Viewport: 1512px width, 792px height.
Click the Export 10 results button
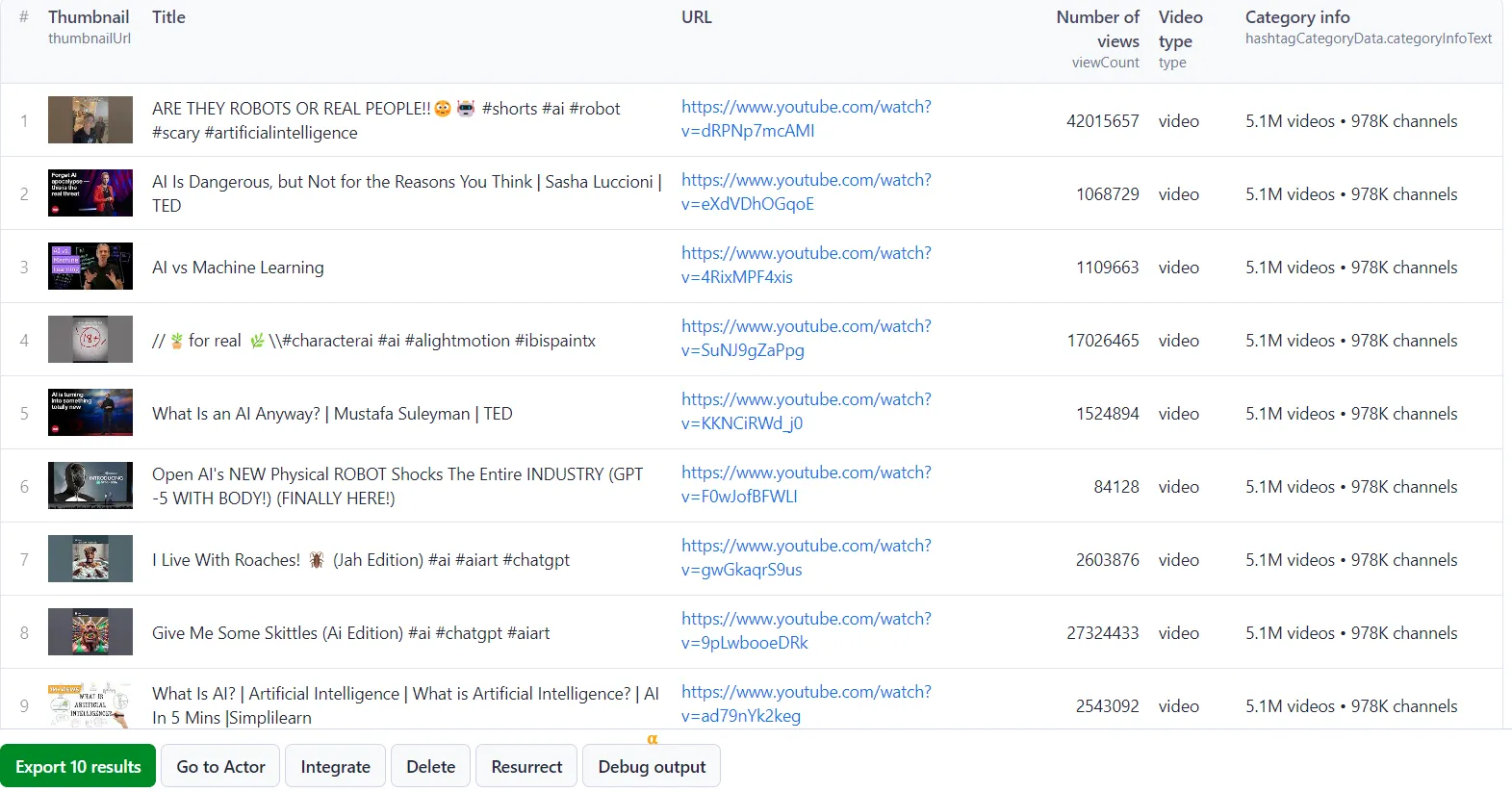pos(78,766)
